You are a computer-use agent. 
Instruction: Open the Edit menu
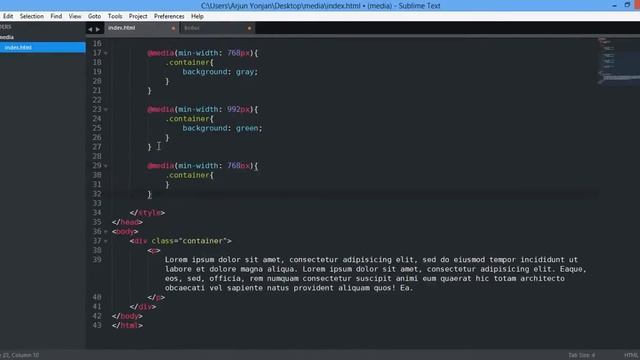pyautogui.click(x=8, y=16)
